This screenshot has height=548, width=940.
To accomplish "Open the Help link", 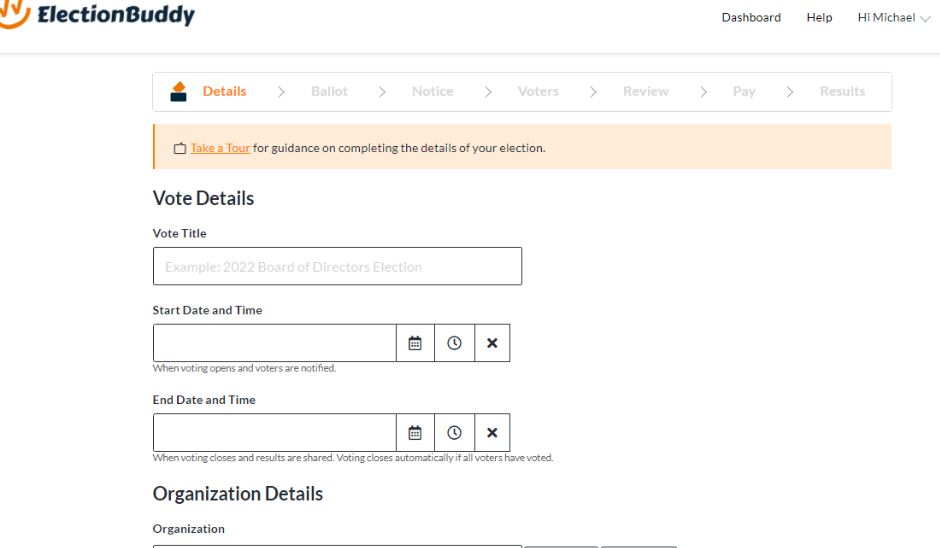I will [x=819, y=17].
